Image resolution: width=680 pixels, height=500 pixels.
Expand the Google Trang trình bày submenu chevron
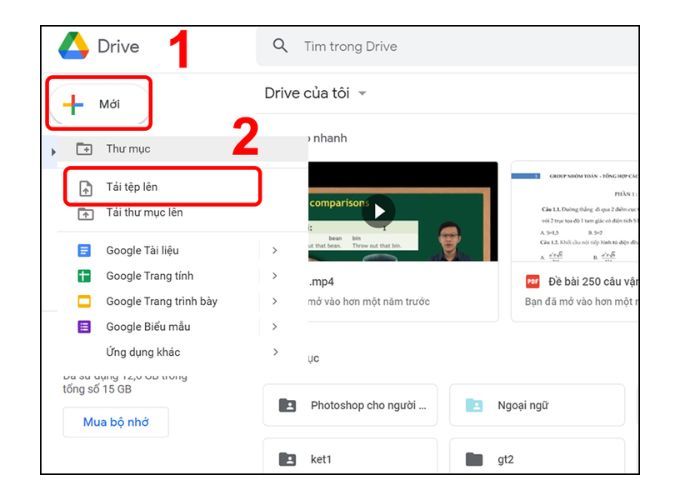click(x=275, y=301)
